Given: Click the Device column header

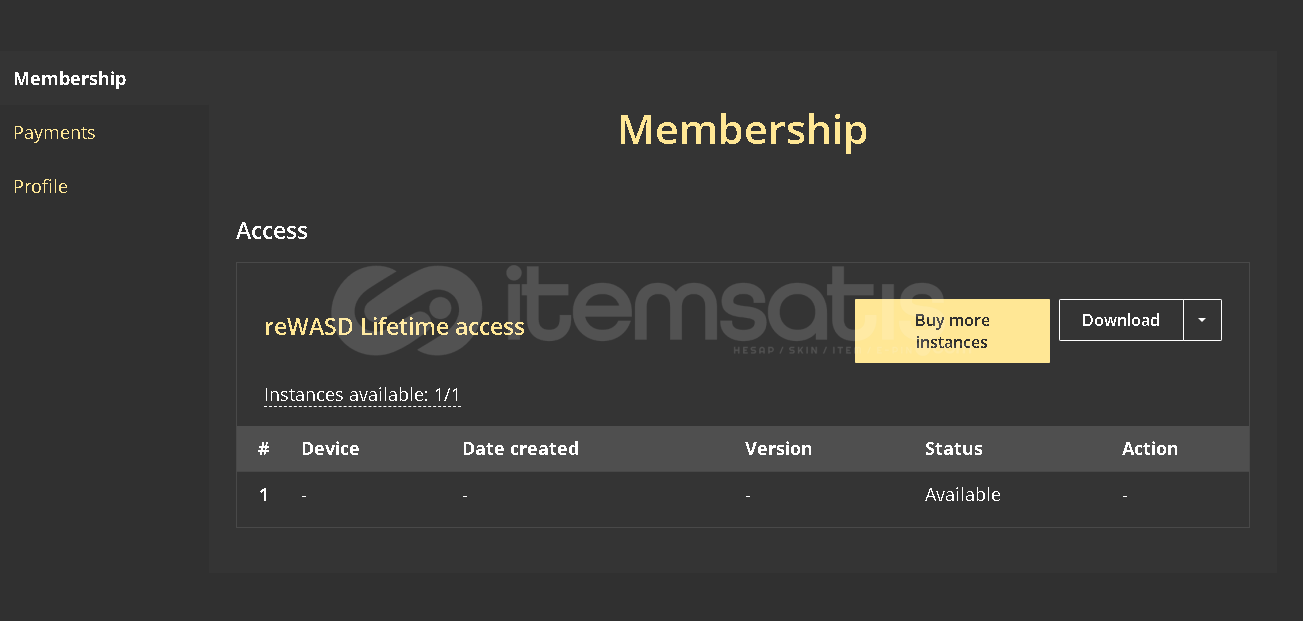Looking at the screenshot, I should 330,449.
